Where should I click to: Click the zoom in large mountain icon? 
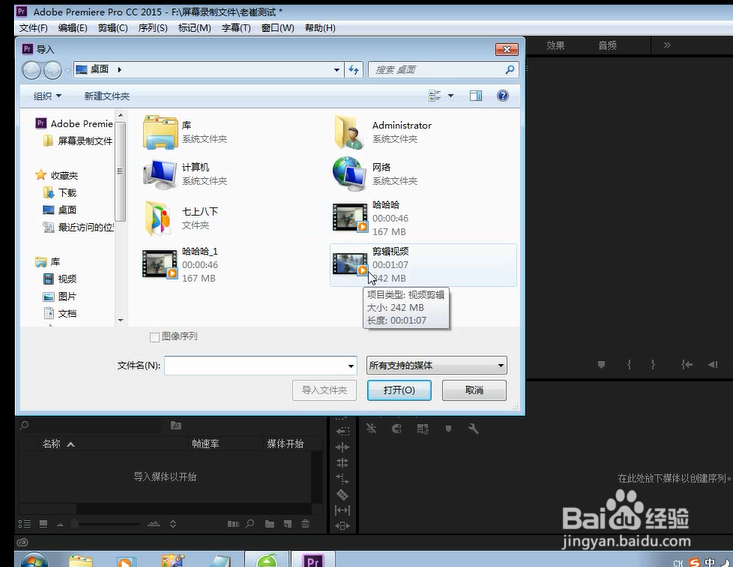(x=154, y=524)
